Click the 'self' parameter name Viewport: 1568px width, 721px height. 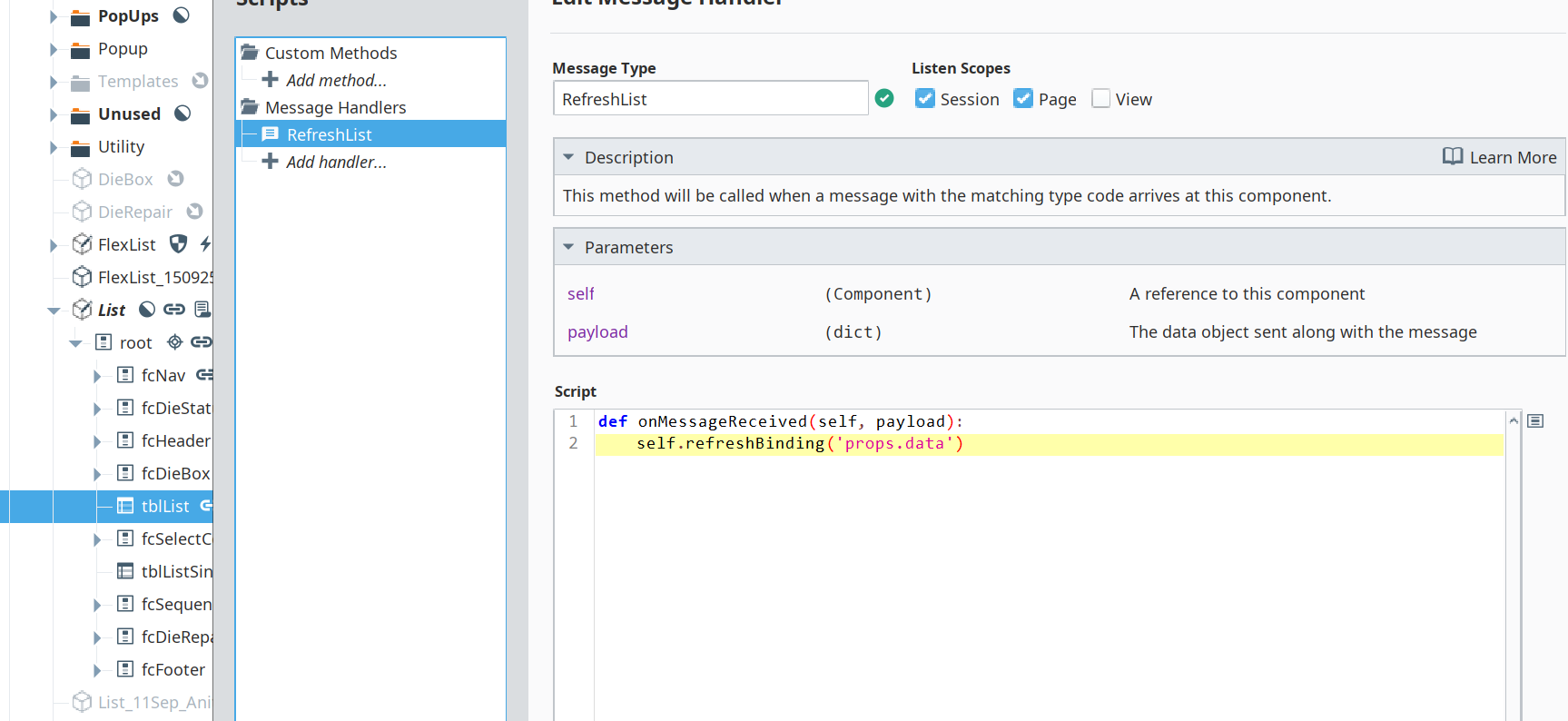(581, 293)
